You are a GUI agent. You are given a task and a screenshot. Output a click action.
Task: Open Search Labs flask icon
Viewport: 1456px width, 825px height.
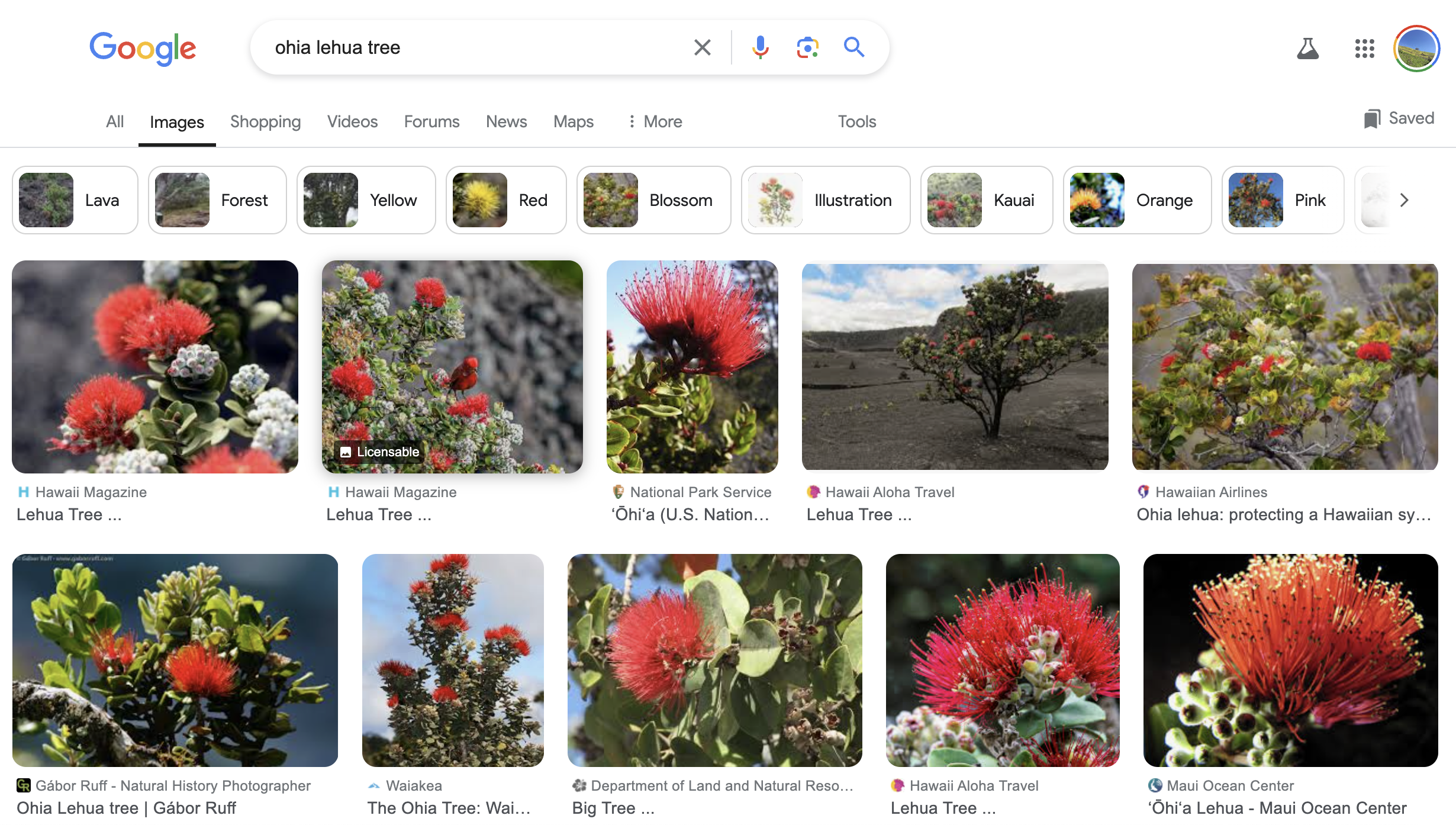click(x=1307, y=49)
